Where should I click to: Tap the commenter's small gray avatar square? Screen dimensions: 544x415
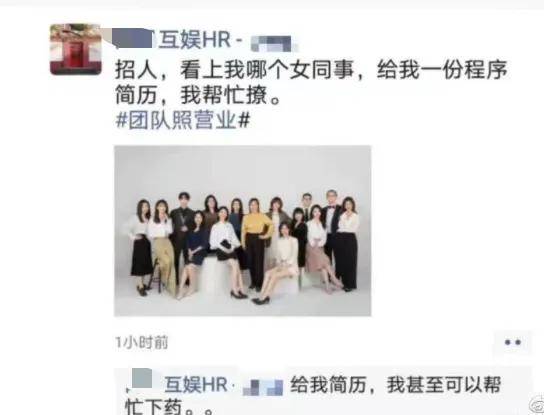(x=142, y=378)
